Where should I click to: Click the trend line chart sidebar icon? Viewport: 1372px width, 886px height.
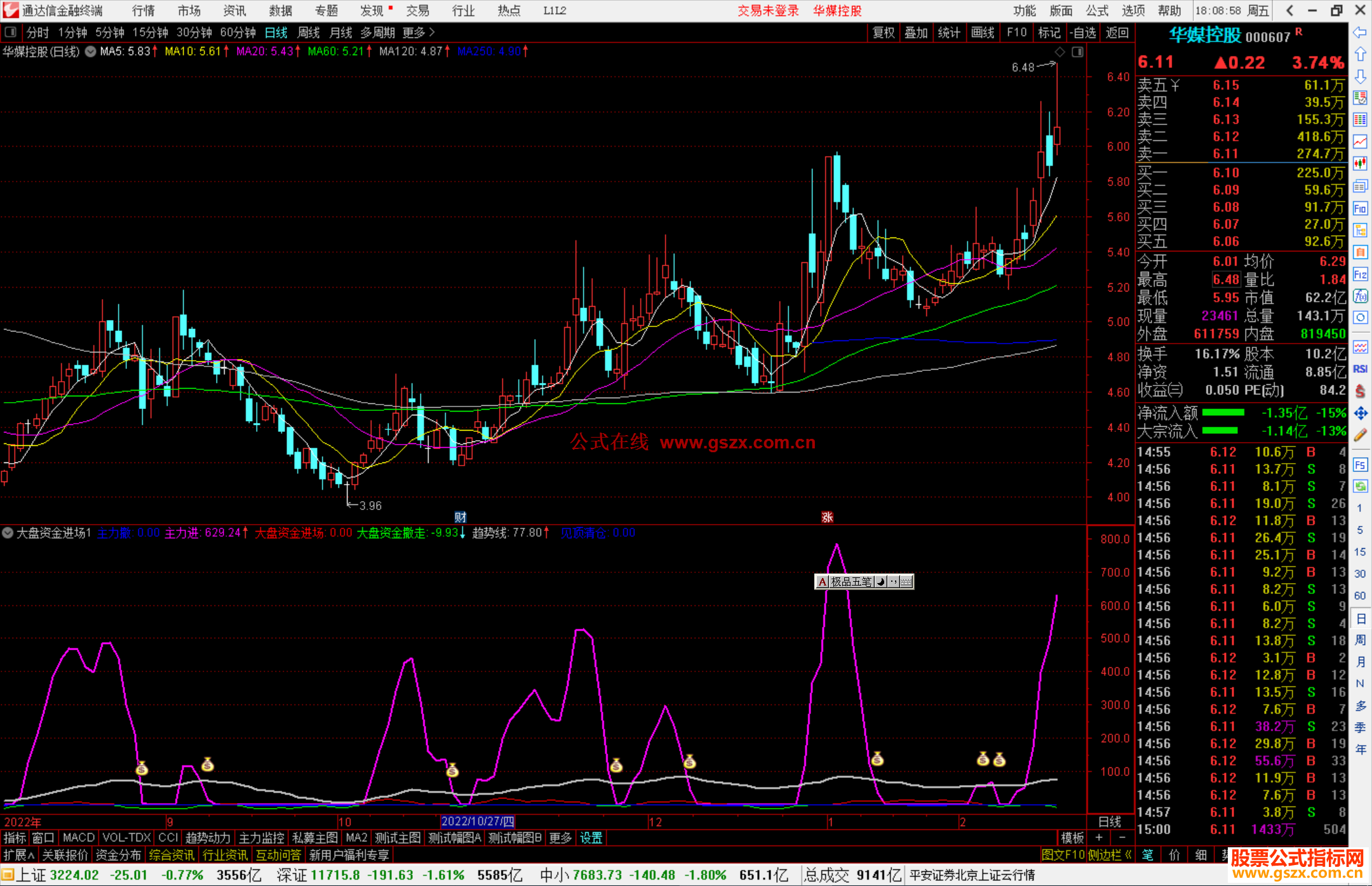(x=1360, y=142)
